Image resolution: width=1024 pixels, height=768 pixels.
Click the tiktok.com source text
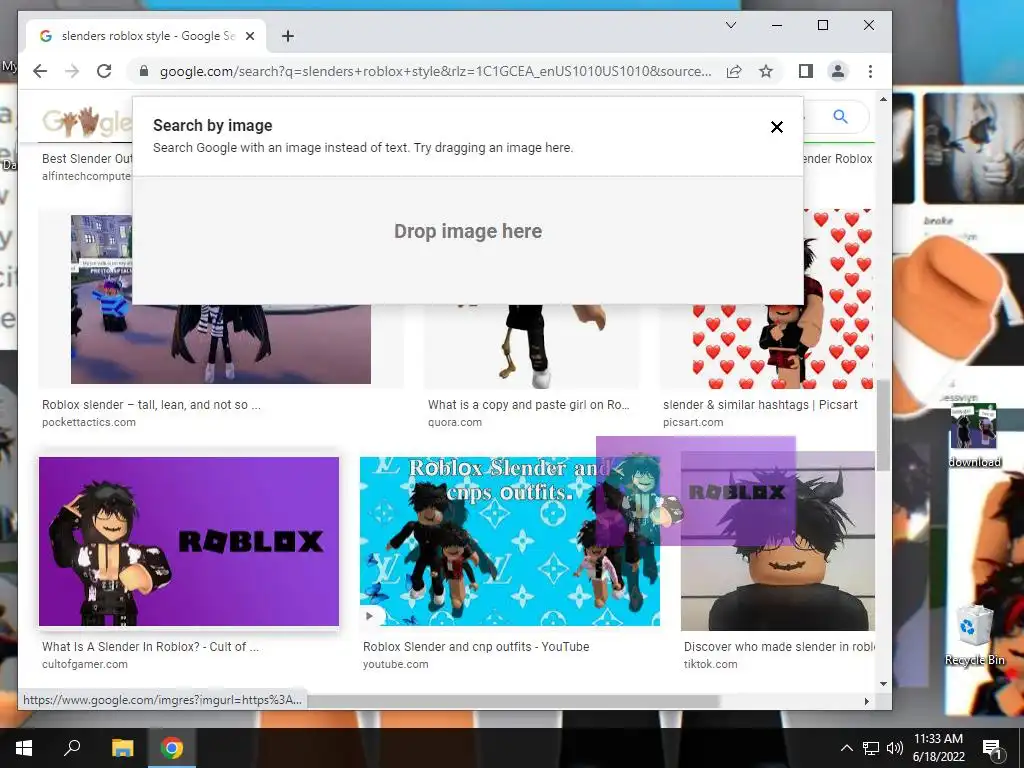711,664
